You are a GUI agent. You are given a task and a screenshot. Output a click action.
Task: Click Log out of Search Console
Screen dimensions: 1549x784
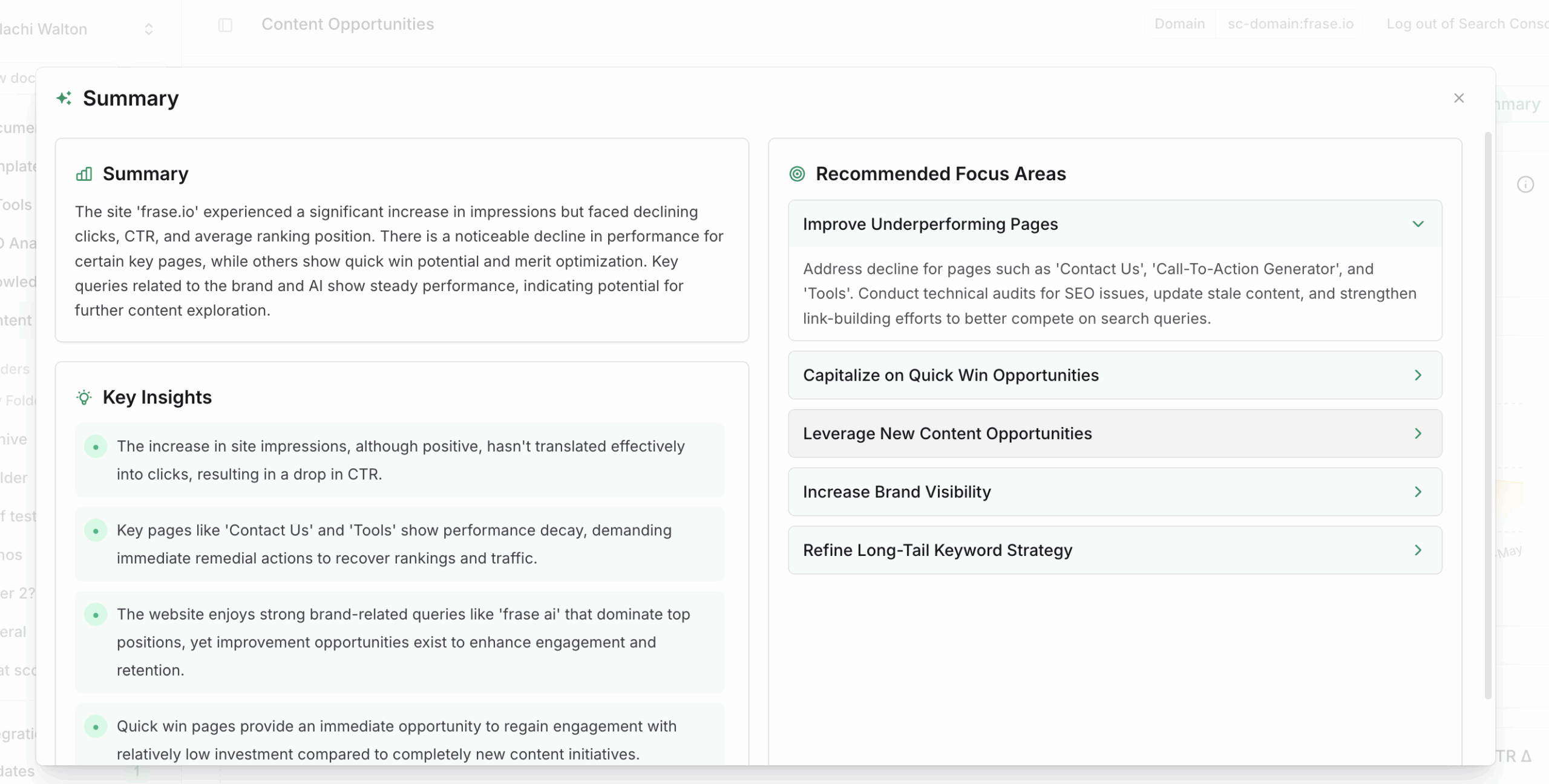[x=1467, y=24]
